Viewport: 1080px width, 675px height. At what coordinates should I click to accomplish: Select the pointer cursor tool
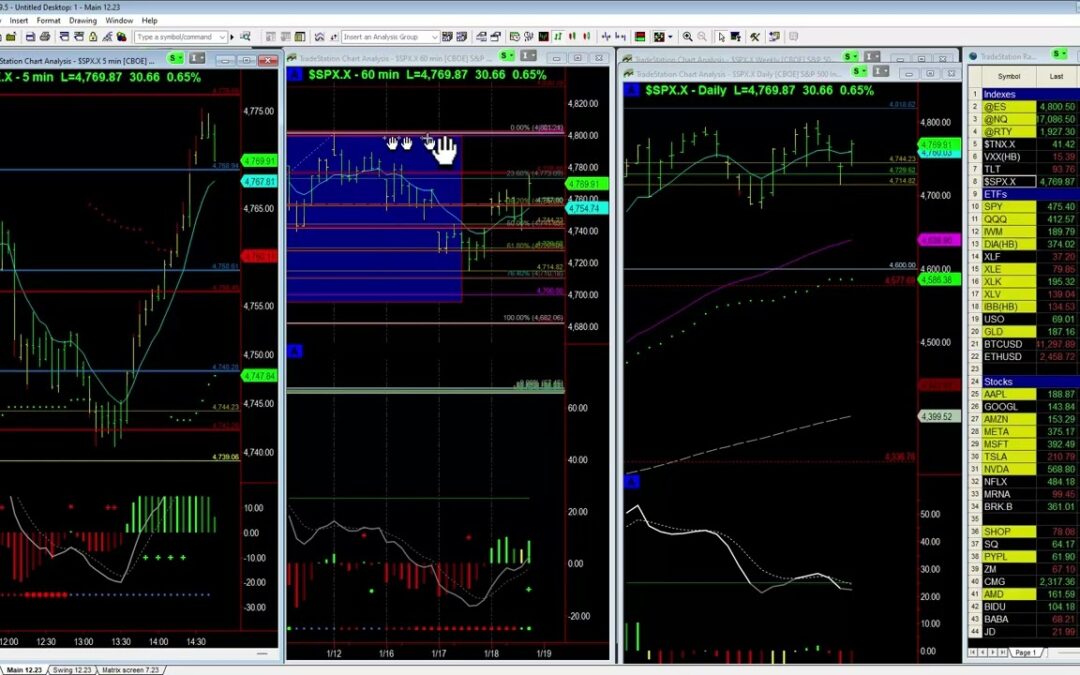pos(720,37)
